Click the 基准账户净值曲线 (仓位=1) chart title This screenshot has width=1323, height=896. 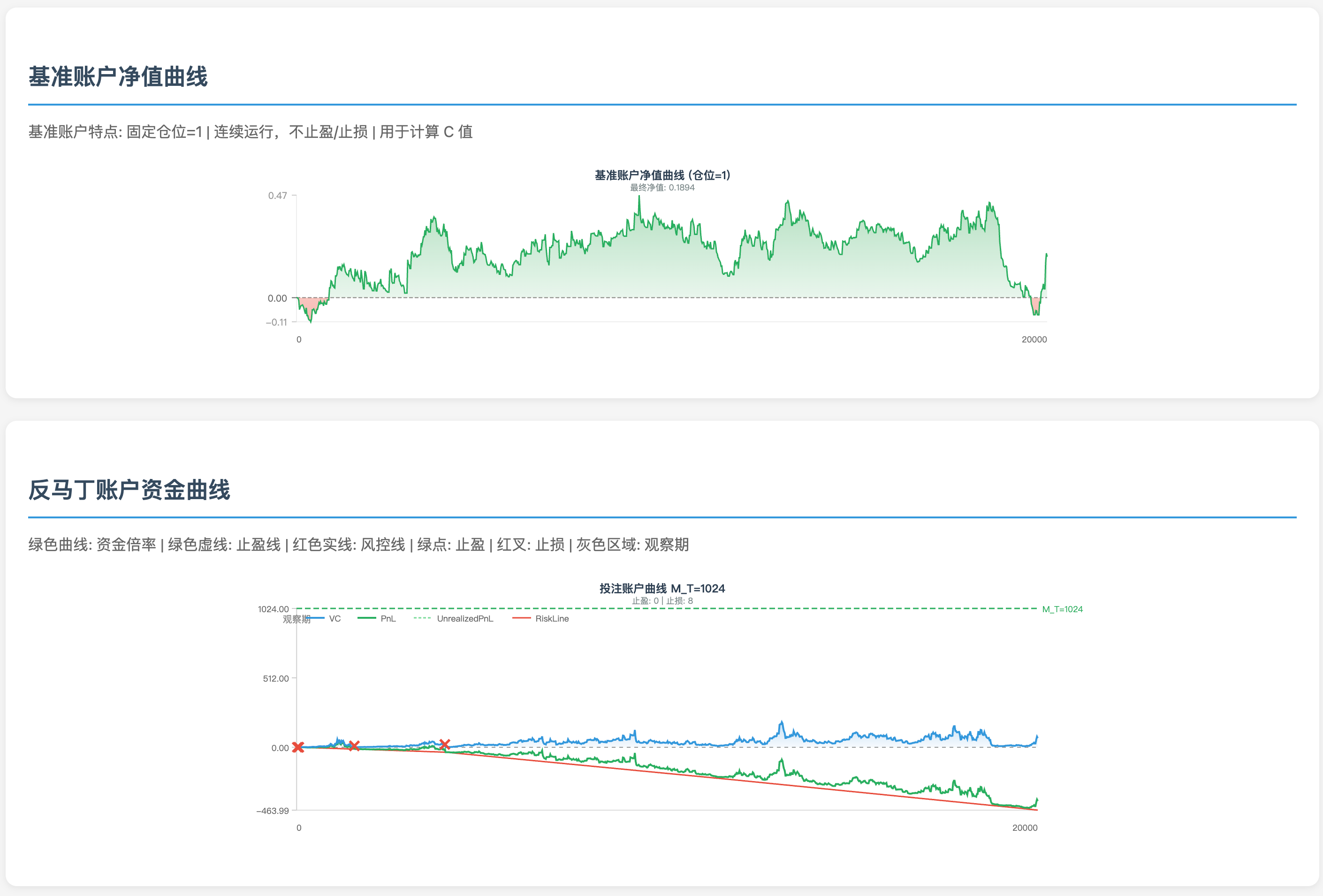pyautogui.click(x=661, y=175)
